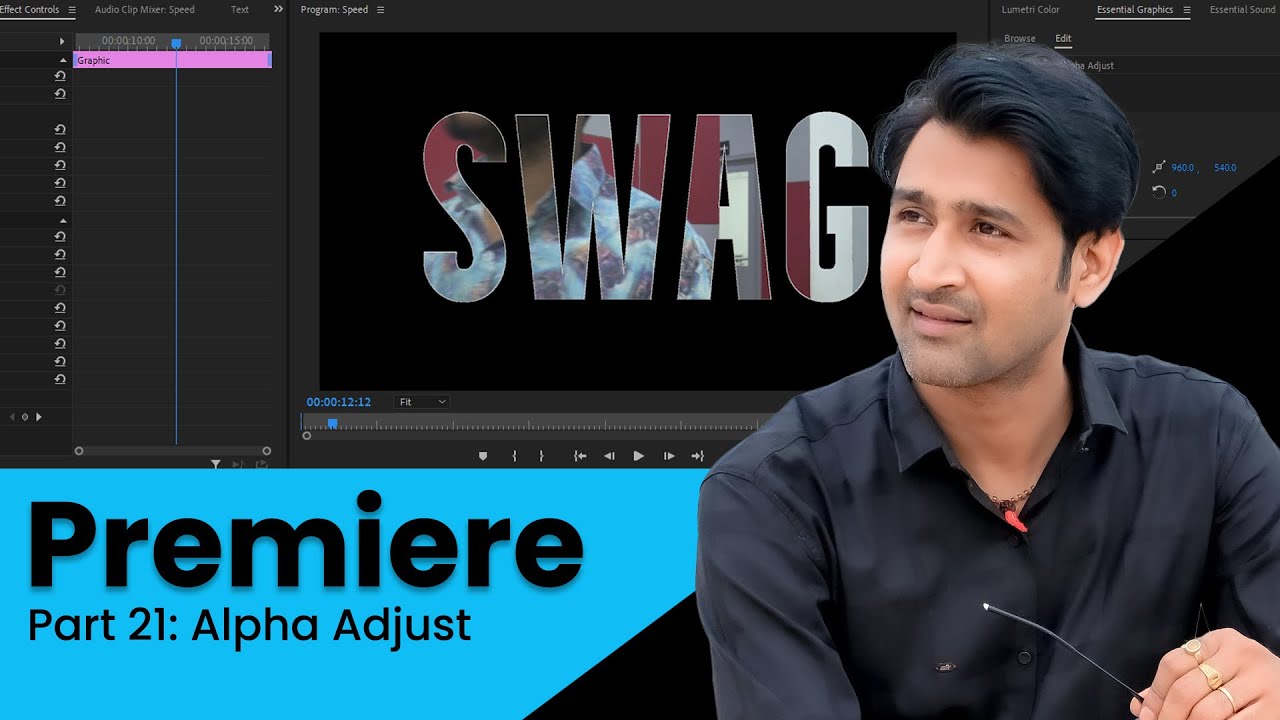Click the Effect Controls timeline left zoom handle
1280x720 pixels.
[x=79, y=451]
